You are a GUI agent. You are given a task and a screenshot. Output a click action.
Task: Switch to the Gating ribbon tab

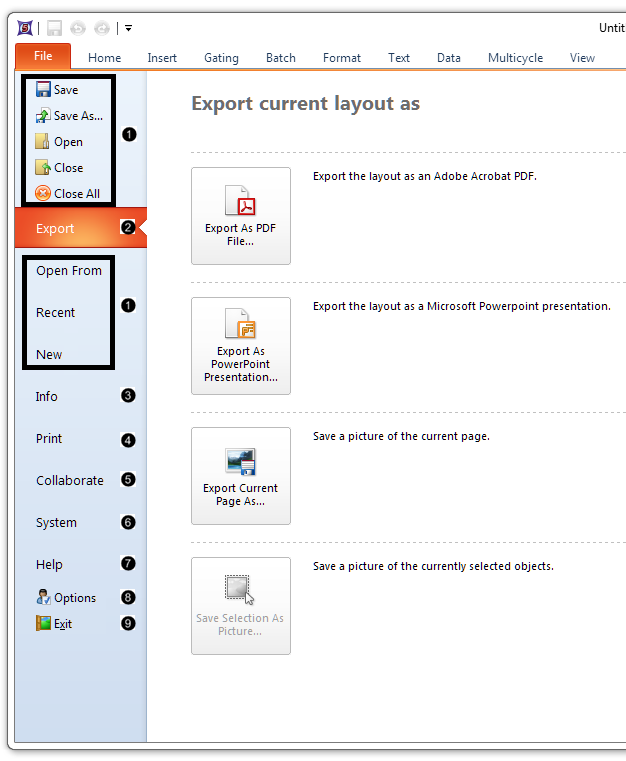[x=221, y=58]
